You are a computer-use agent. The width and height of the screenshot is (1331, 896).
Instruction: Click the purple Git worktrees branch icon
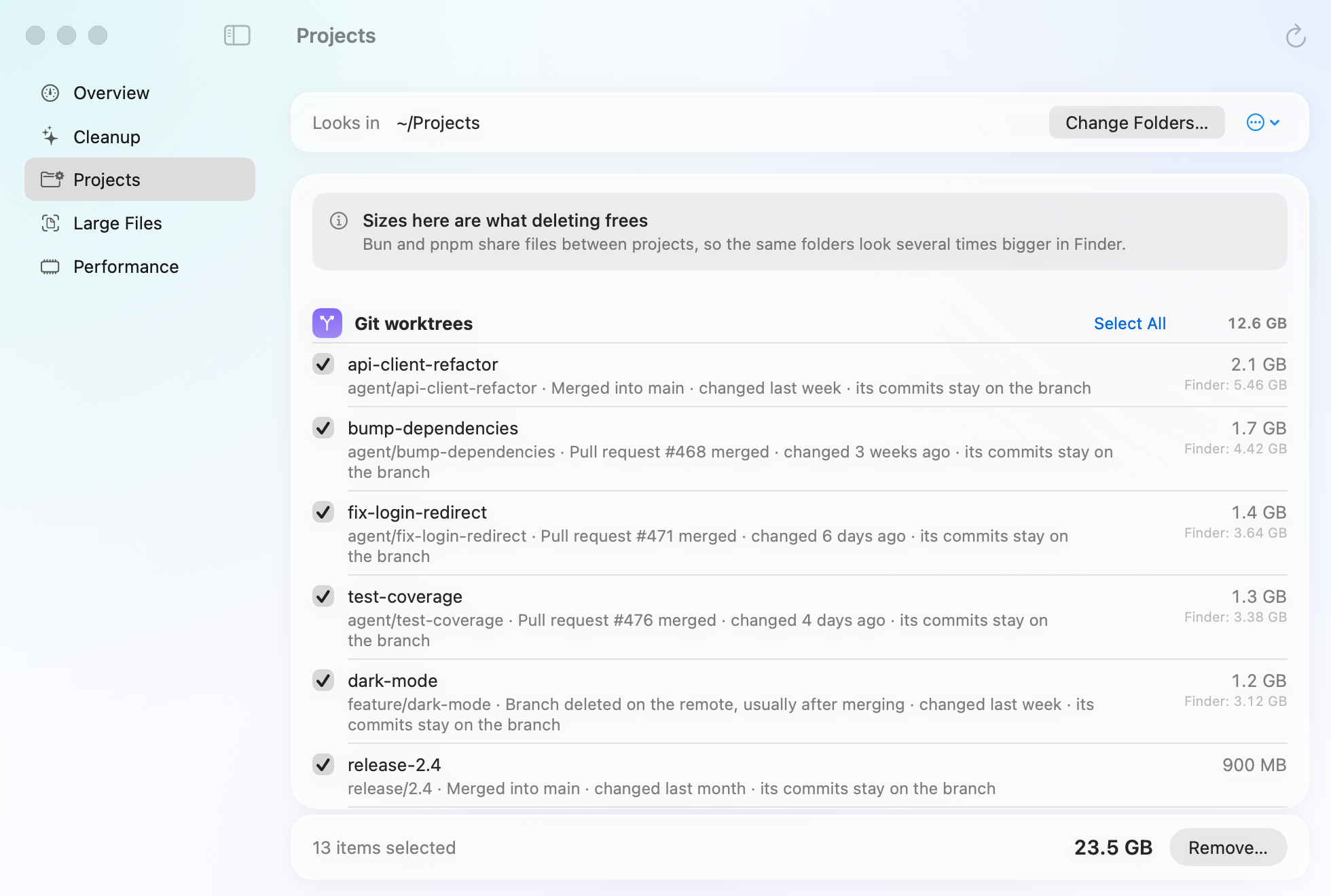[327, 323]
